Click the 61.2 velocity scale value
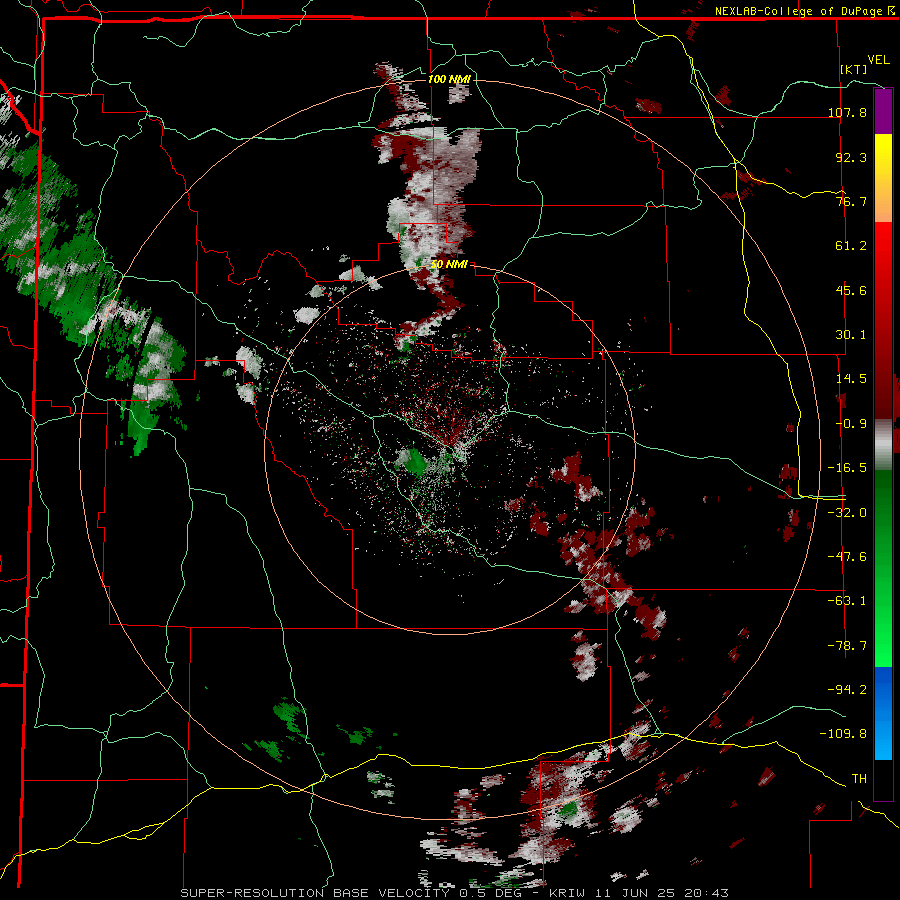Image resolution: width=900 pixels, height=900 pixels. 851,246
